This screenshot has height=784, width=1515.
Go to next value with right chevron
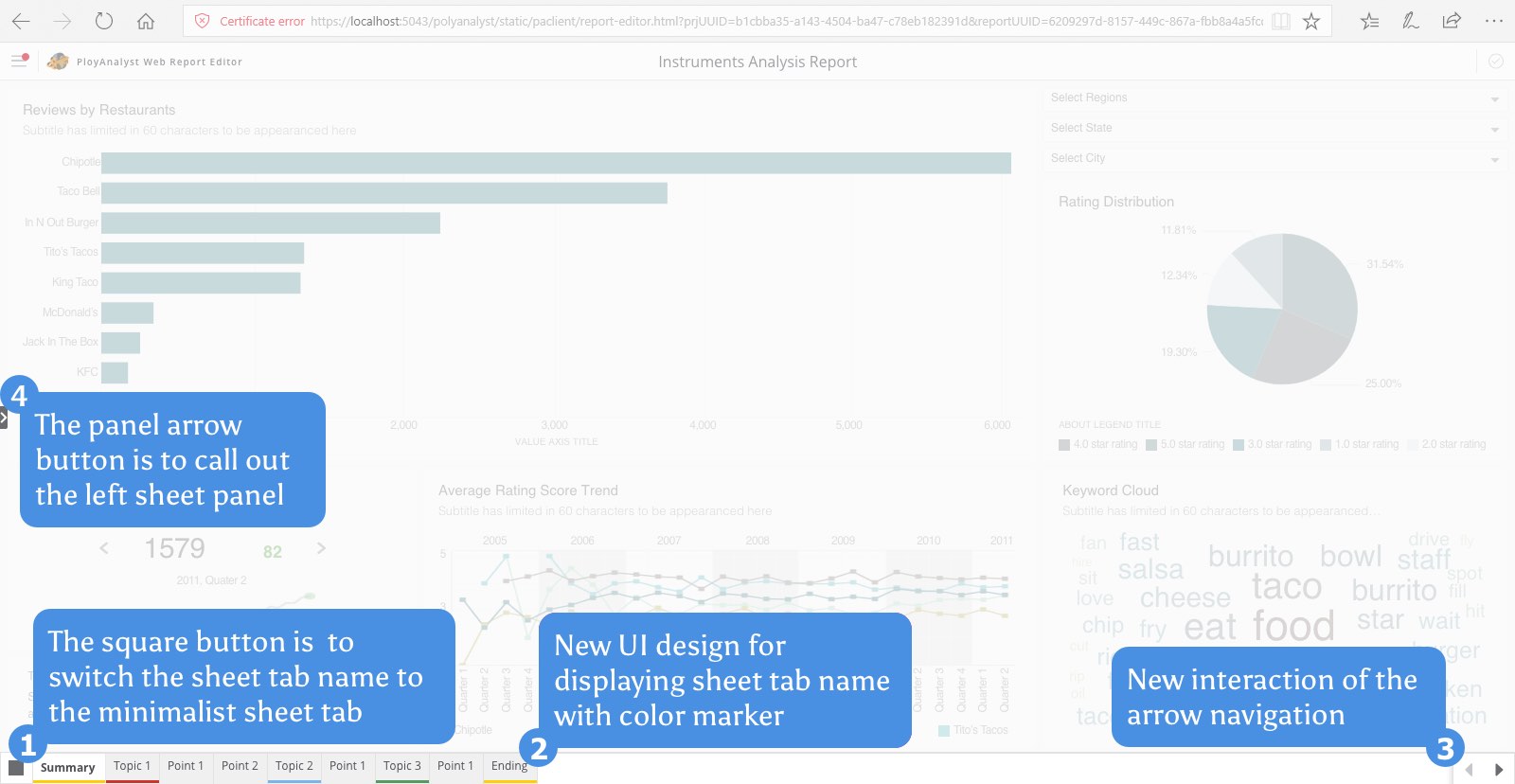click(321, 548)
